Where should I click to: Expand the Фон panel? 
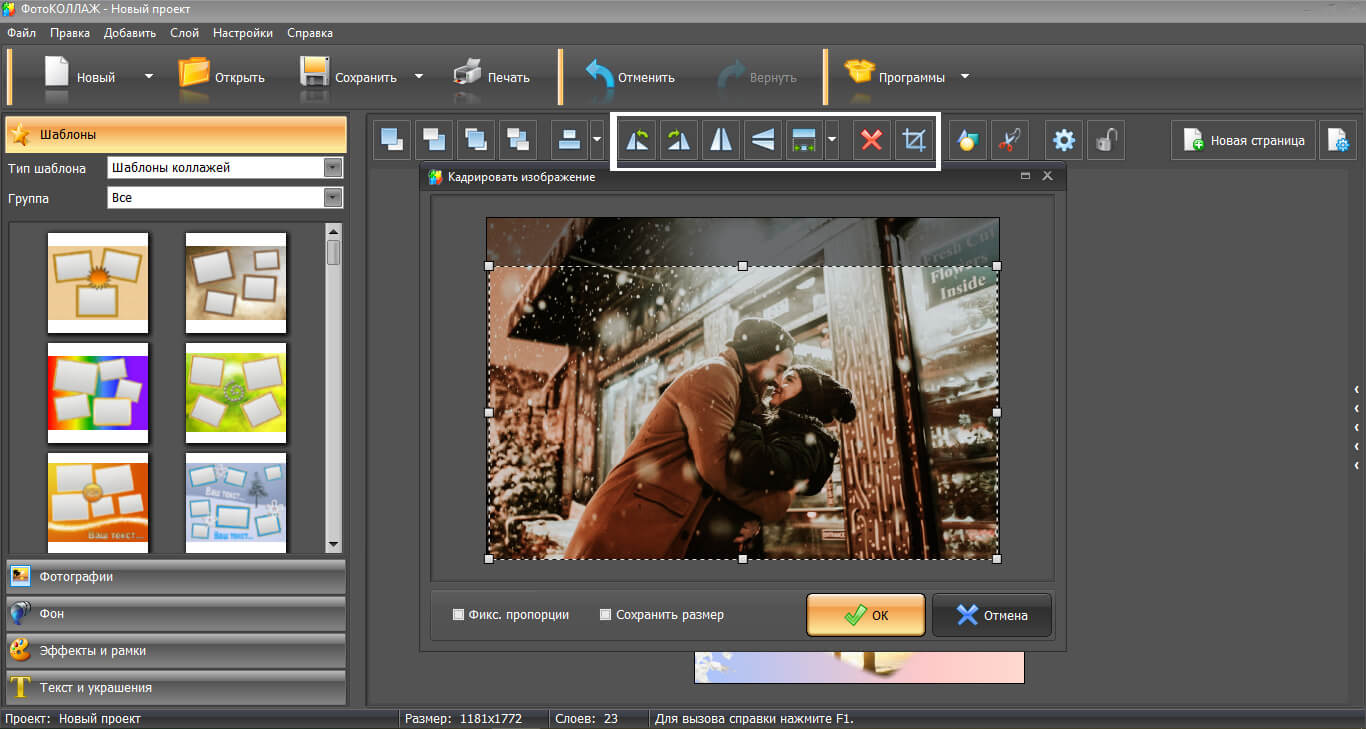pyautogui.click(x=176, y=614)
